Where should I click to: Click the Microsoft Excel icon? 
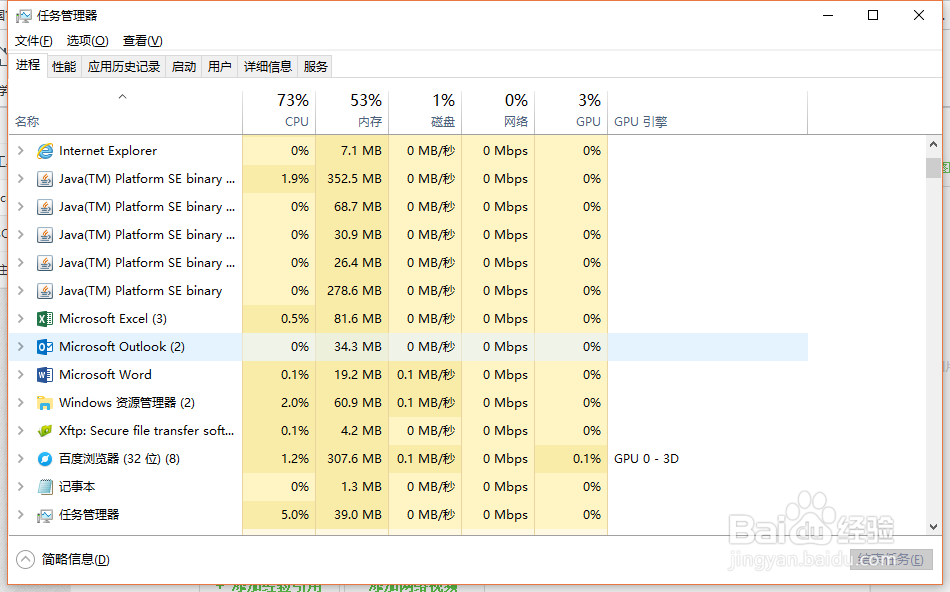click(x=45, y=319)
